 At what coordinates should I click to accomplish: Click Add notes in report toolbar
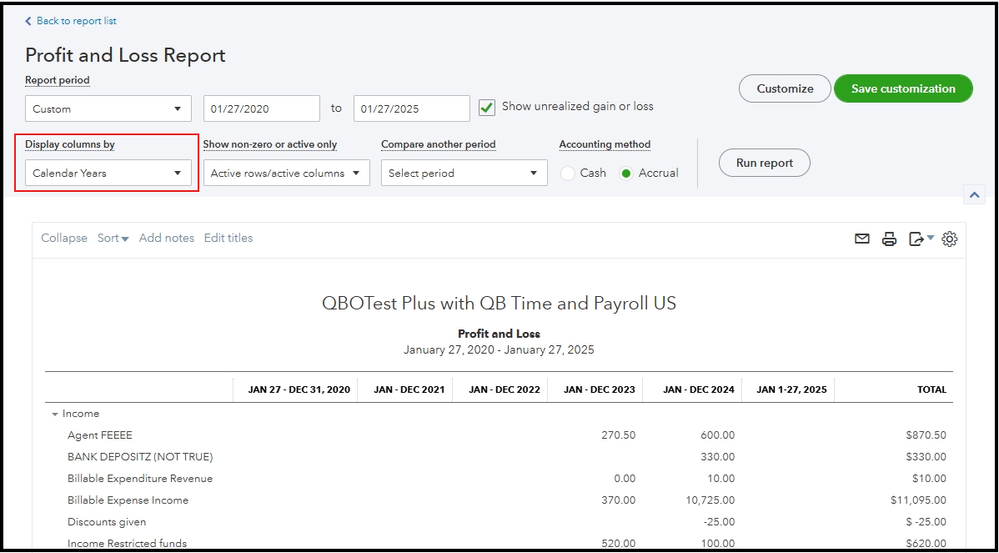(166, 238)
